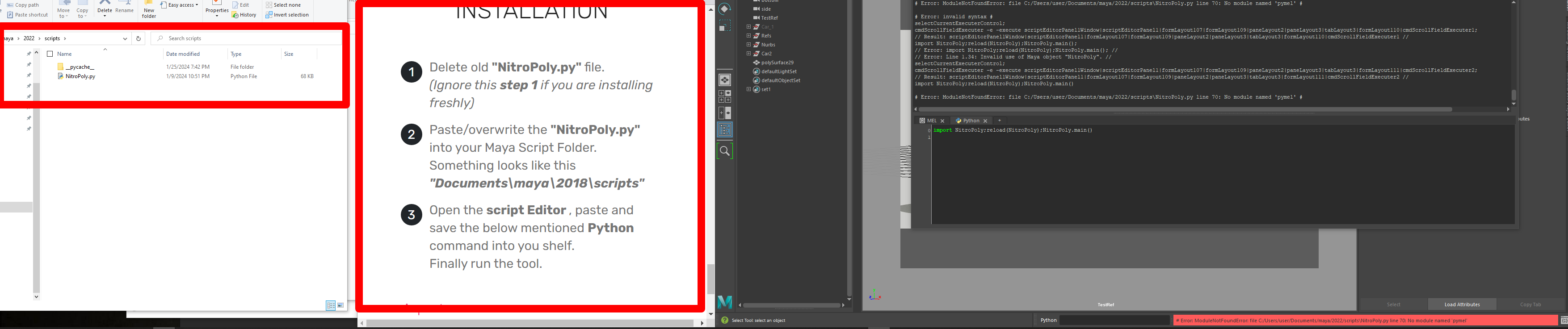The width and height of the screenshot is (1568, 329).
Task: Select the Rotate tool in Maya toolbox
Action: click(724, 9)
